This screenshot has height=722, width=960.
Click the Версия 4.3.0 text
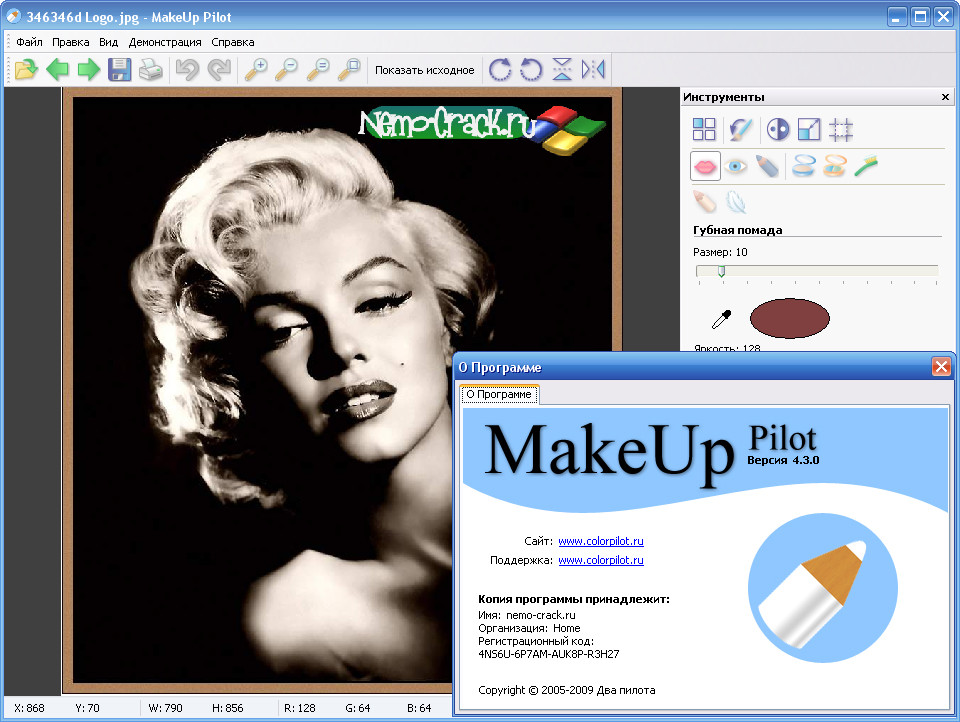point(783,461)
